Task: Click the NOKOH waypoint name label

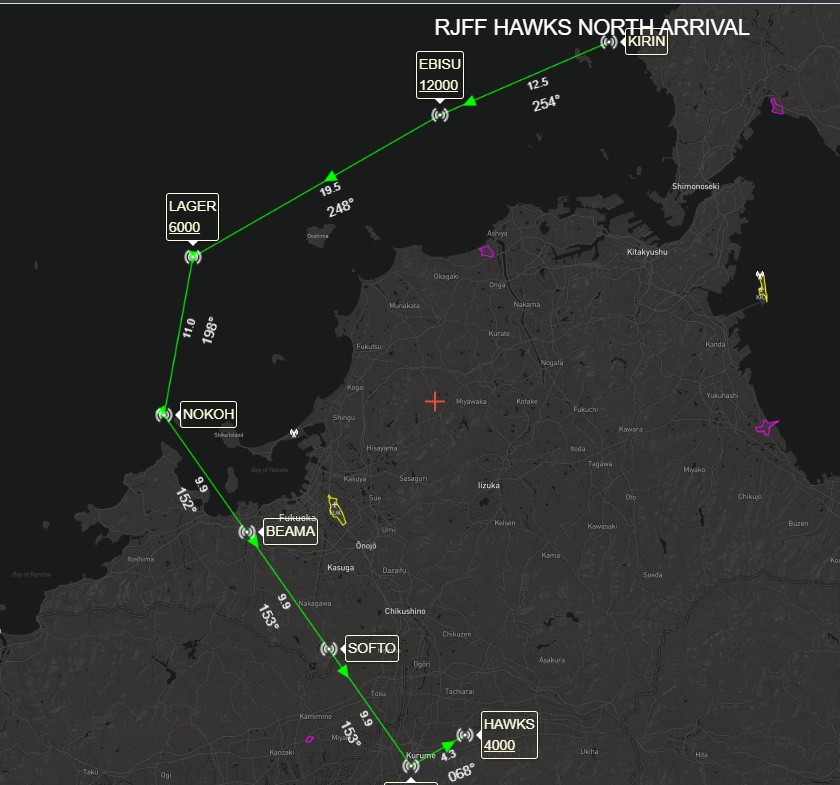Action: pos(208,414)
